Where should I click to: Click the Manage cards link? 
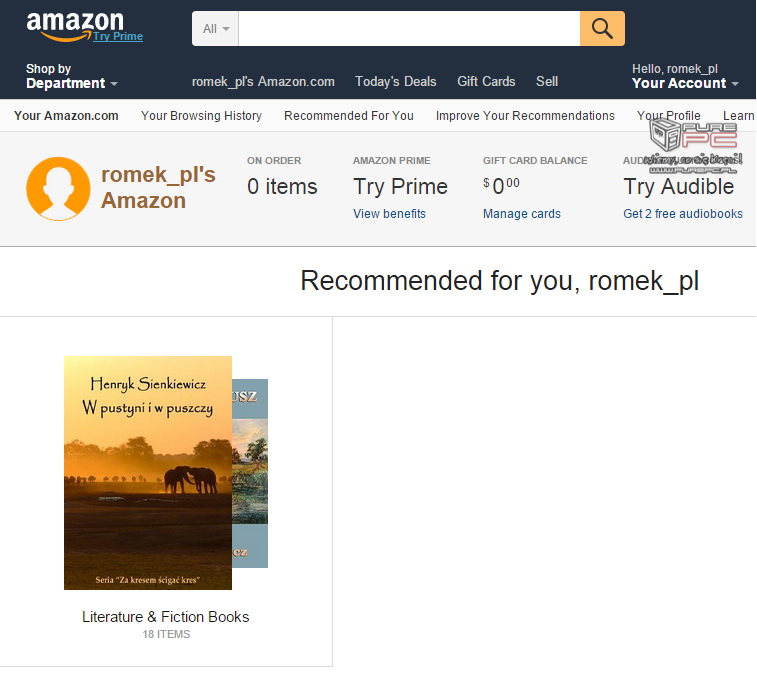coord(521,214)
